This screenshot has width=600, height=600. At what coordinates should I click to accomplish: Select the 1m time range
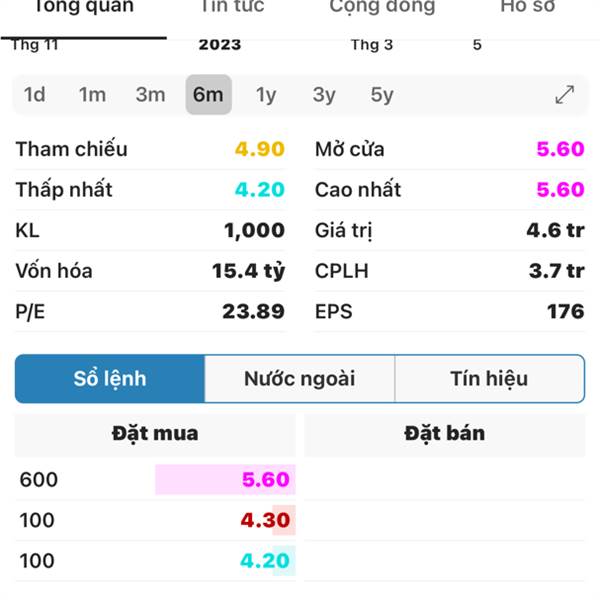92,95
